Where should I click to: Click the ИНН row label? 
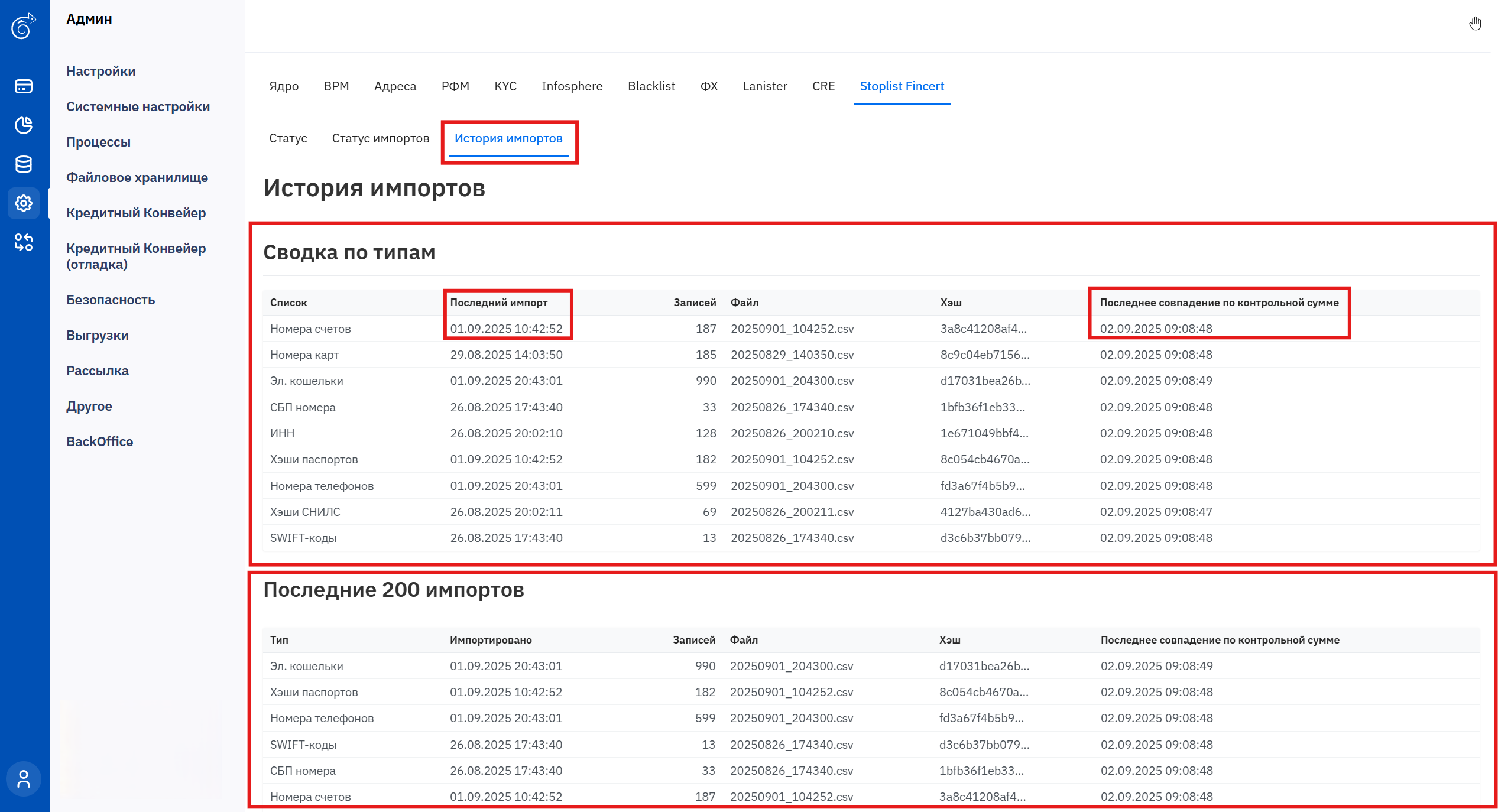click(x=282, y=433)
